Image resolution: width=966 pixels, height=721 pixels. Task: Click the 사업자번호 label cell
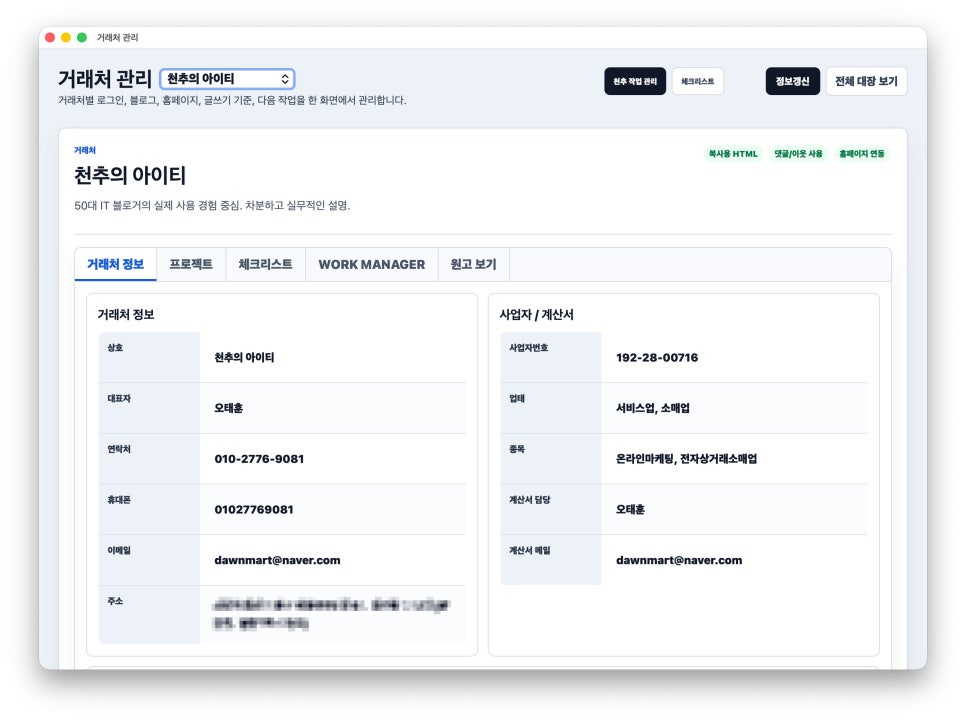pos(551,357)
